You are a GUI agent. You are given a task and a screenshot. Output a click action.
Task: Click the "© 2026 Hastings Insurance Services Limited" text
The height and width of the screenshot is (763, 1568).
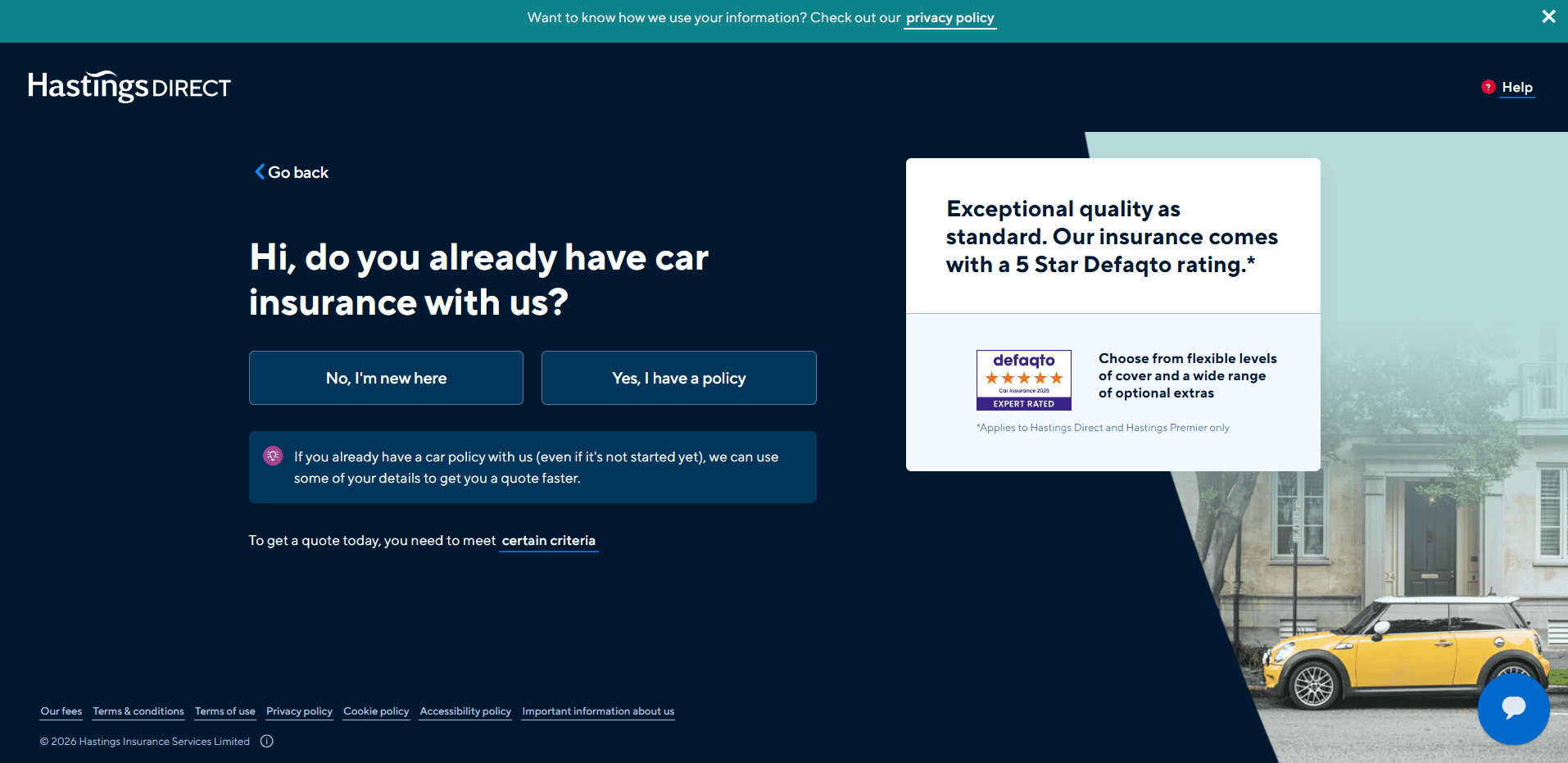145,742
